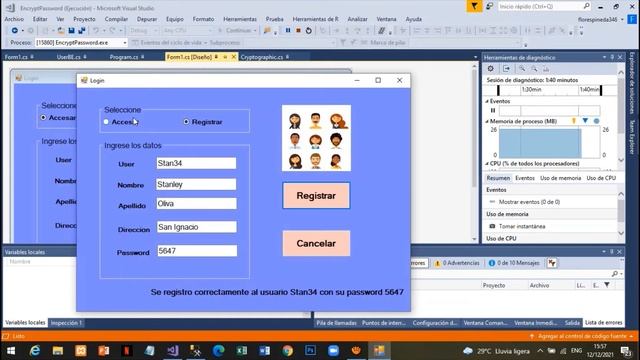The image size is (640, 360).
Task: Open the Ventana menu
Action: tap(386, 19)
